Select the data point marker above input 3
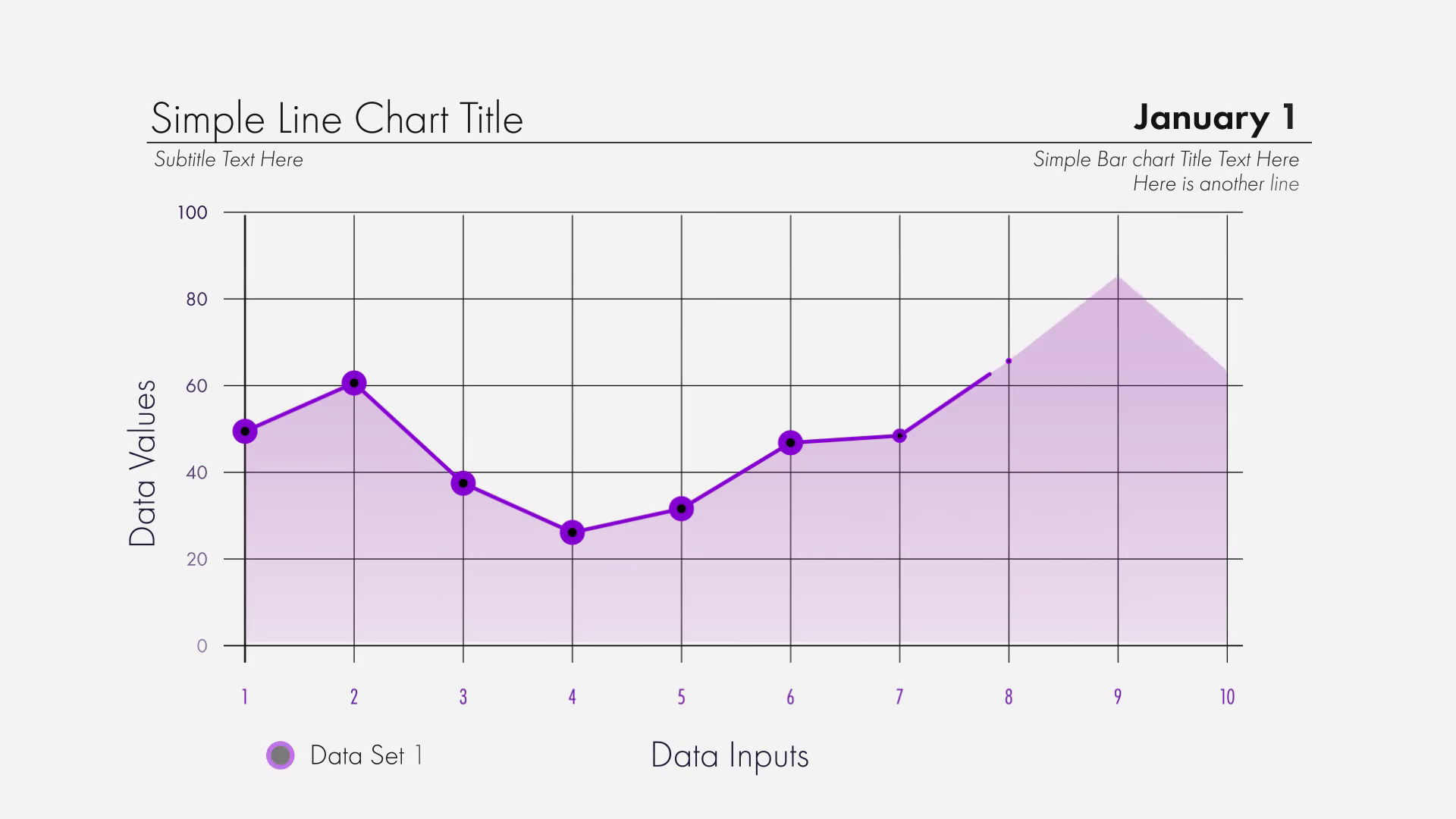Image resolution: width=1456 pixels, height=819 pixels. click(463, 483)
